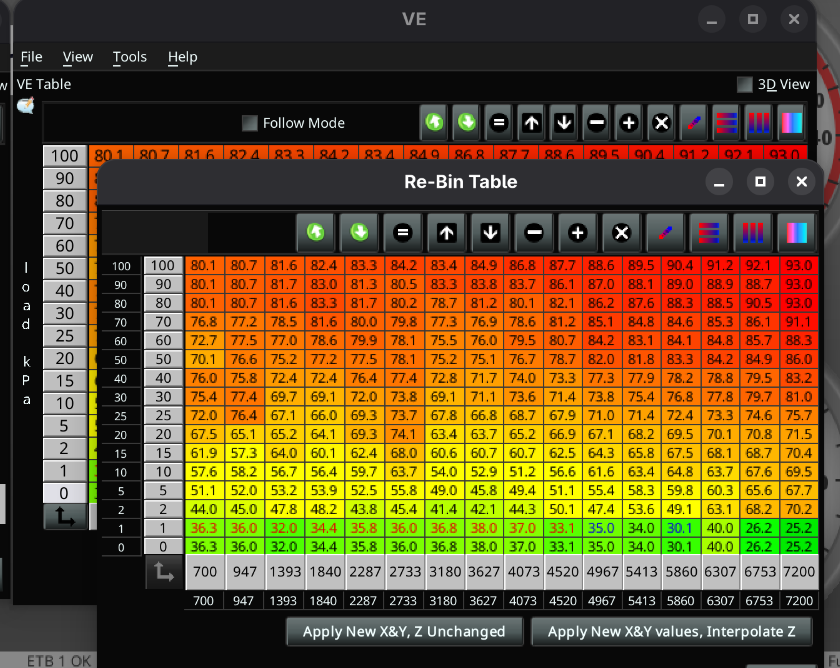
Task: Click the color gradient icon in Re-Bin toolbar
Action: tap(795, 232)
